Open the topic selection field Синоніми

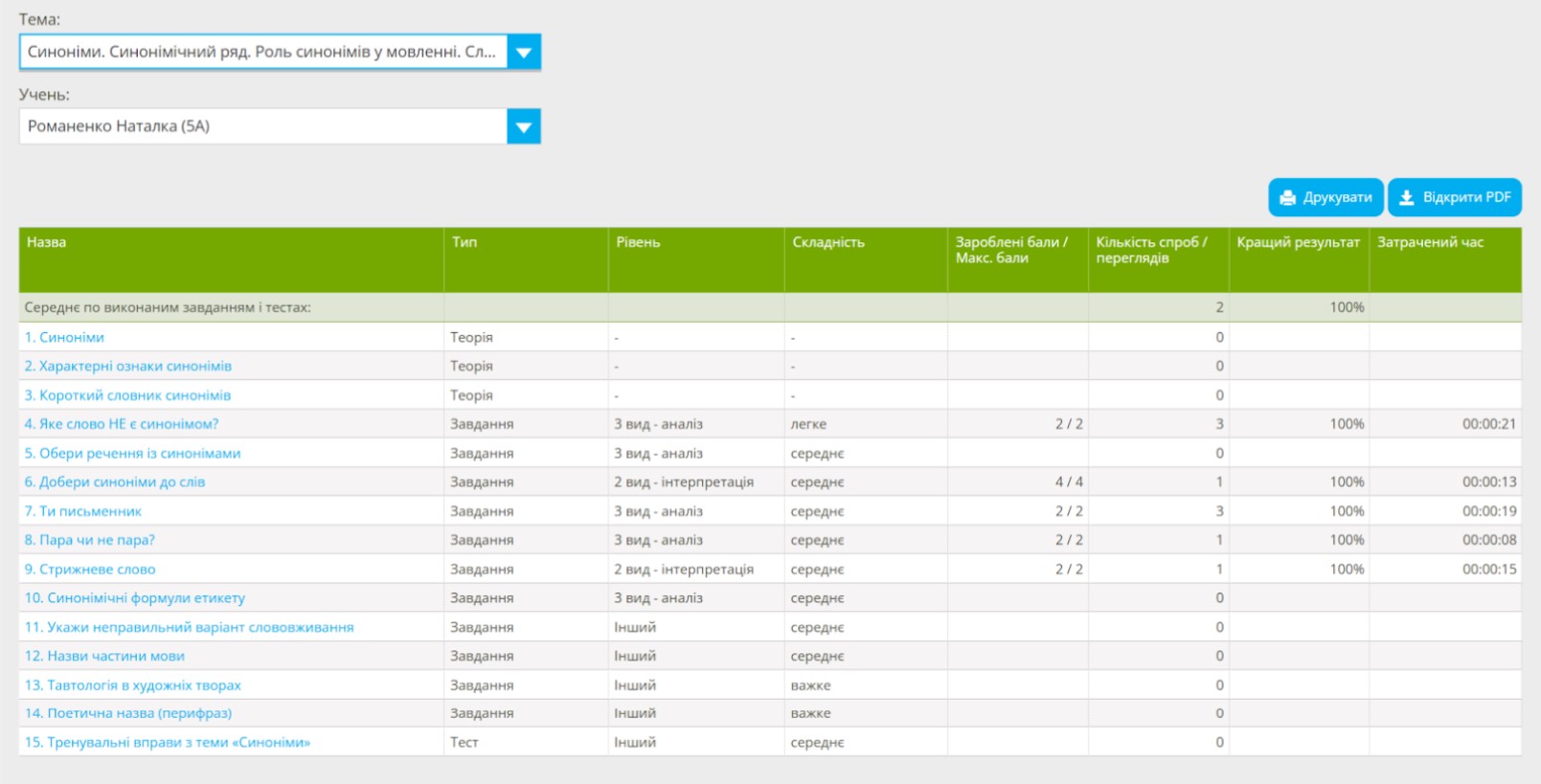click(x=262, y=53)
